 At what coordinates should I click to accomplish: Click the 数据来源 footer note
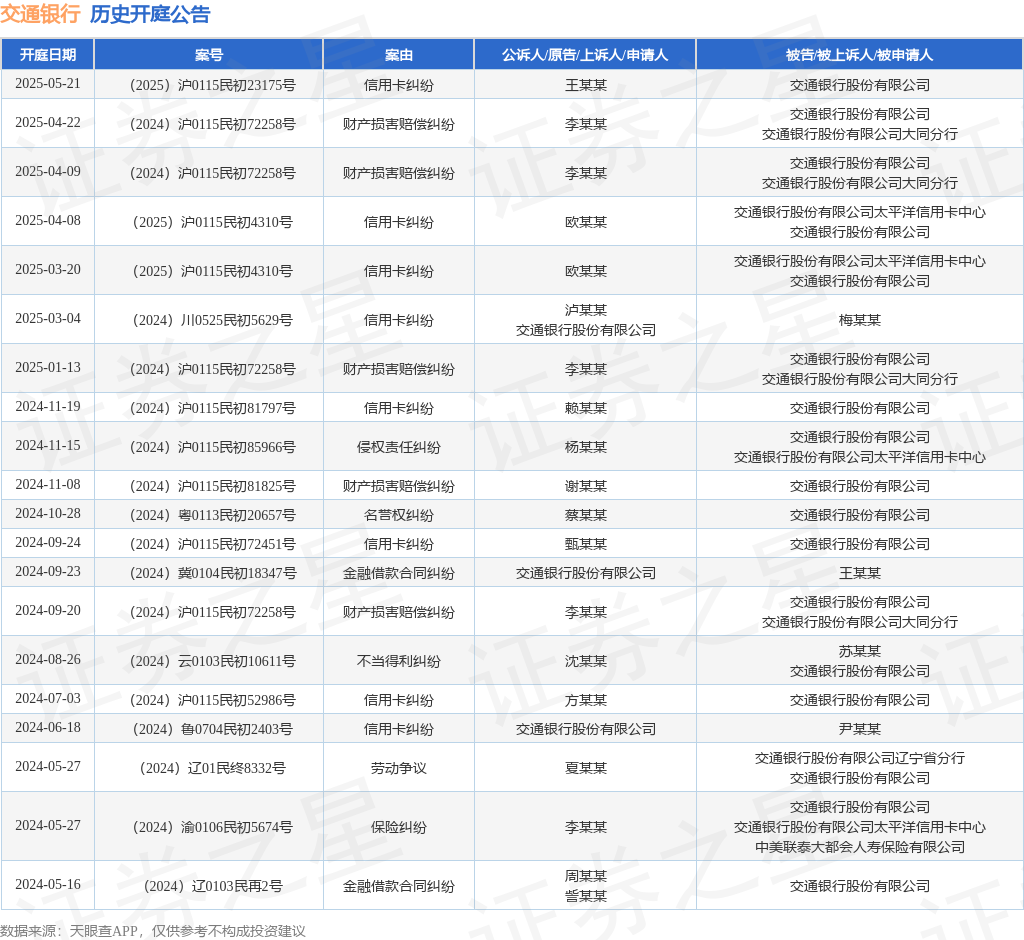(x=153, y=932)
